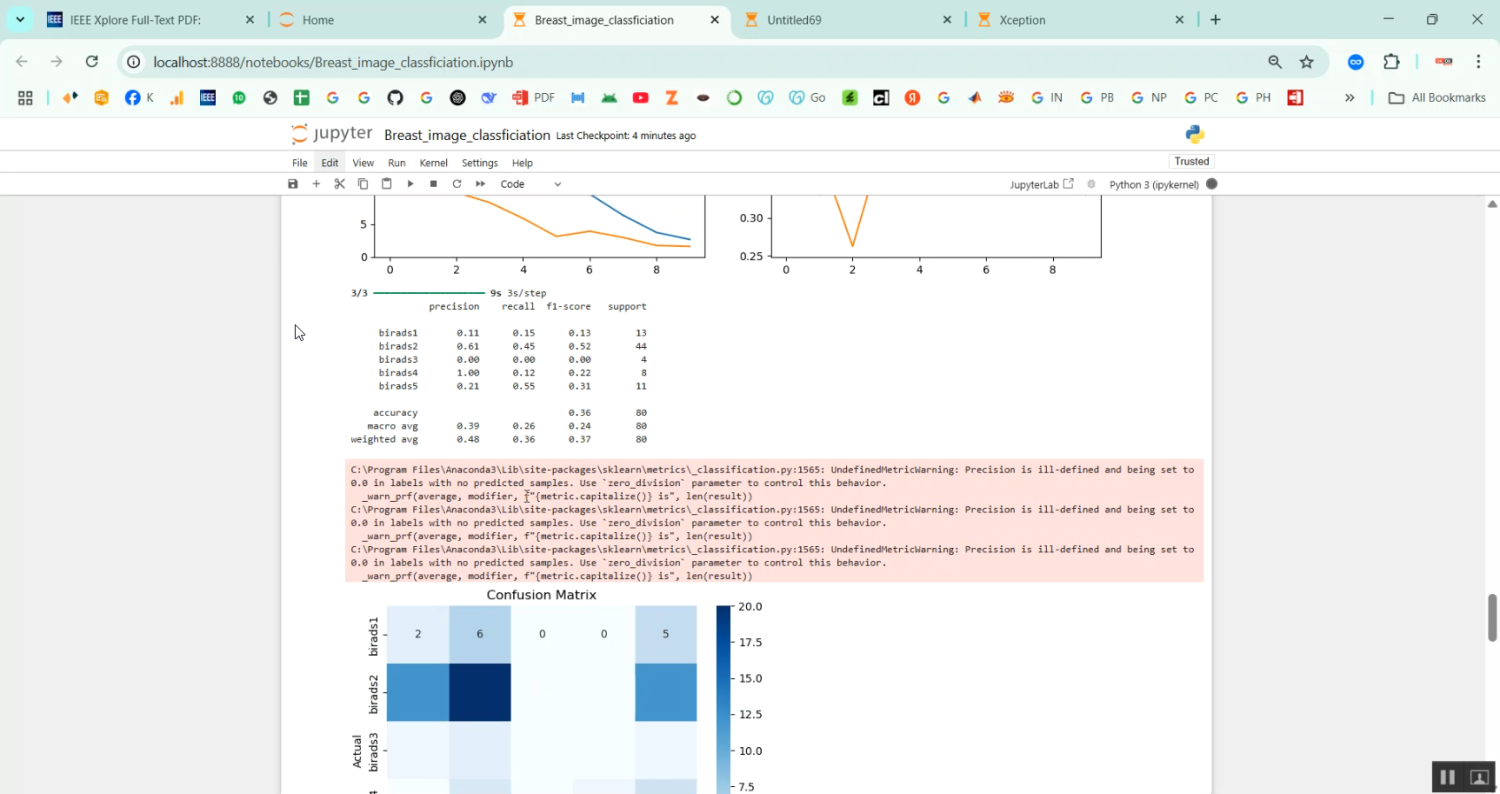Screen dimensions: 1500x794
Task: Bookmark this page with star icon
Action: (1306, 62)
